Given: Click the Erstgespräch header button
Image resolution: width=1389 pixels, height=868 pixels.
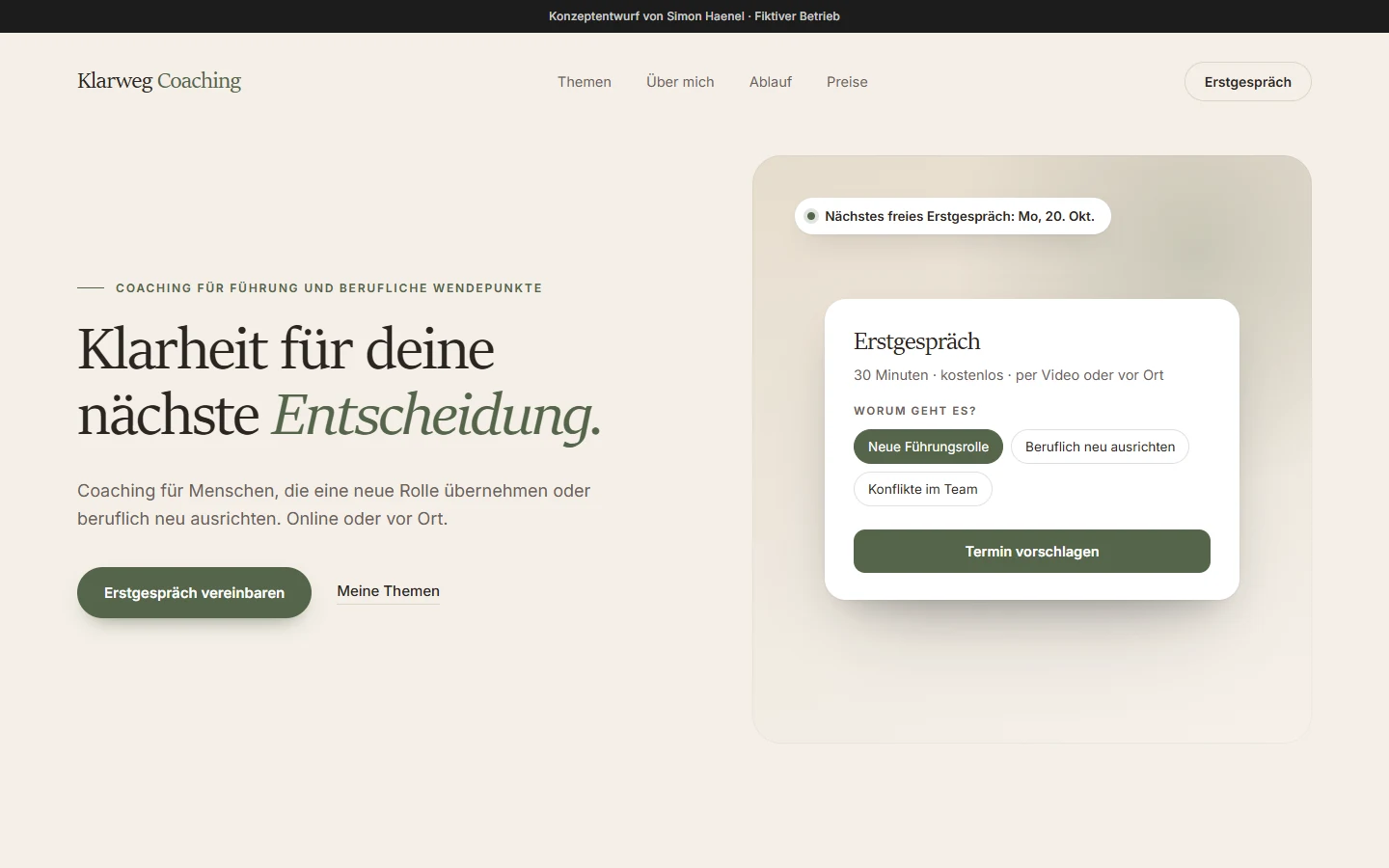Looking at the screenshot, I should pos(1247,82).
